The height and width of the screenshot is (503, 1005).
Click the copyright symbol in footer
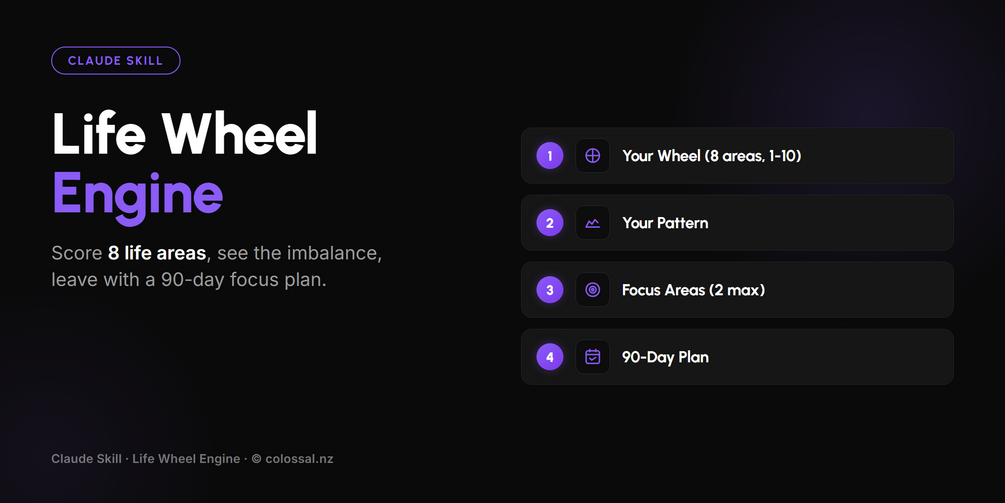tap(256, 459)
